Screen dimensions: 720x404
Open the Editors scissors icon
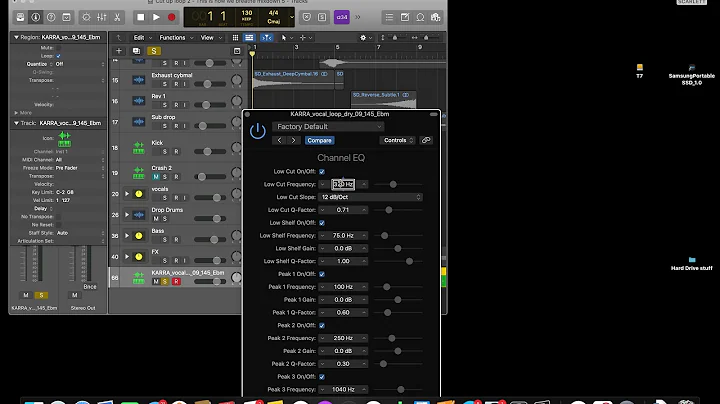coord(117,17)
